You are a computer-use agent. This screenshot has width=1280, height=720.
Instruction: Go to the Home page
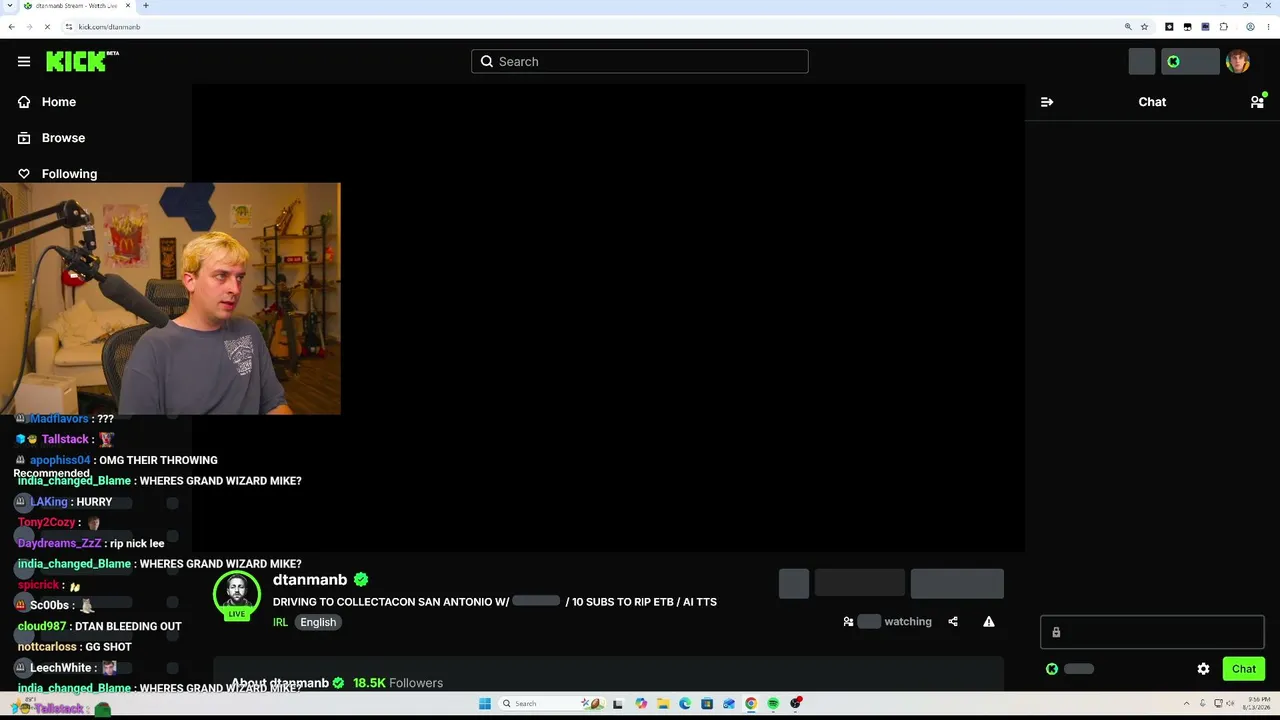coord(47,102)
